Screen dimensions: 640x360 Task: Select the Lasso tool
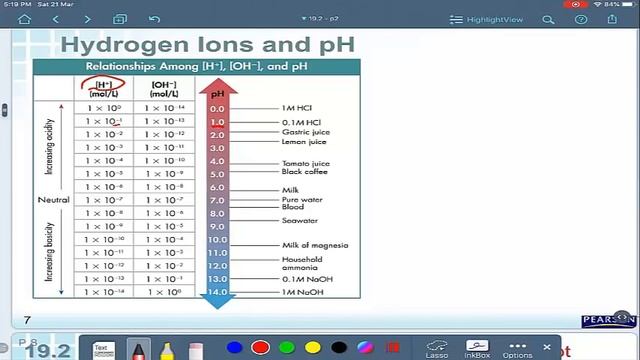437,350
